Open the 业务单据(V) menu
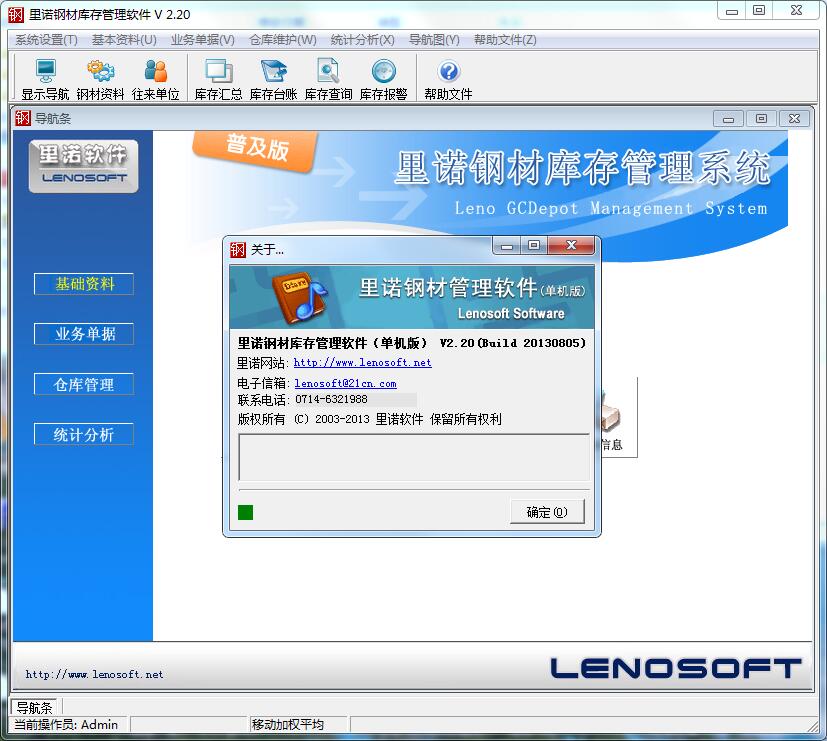The width and height of the screenshot is (827, 741). click(203, 40)
